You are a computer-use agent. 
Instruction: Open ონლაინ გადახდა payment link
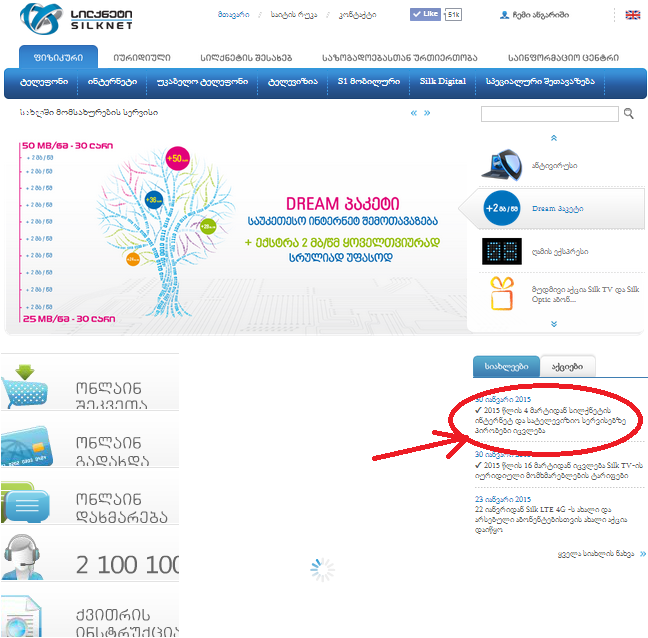pos(112,451)
